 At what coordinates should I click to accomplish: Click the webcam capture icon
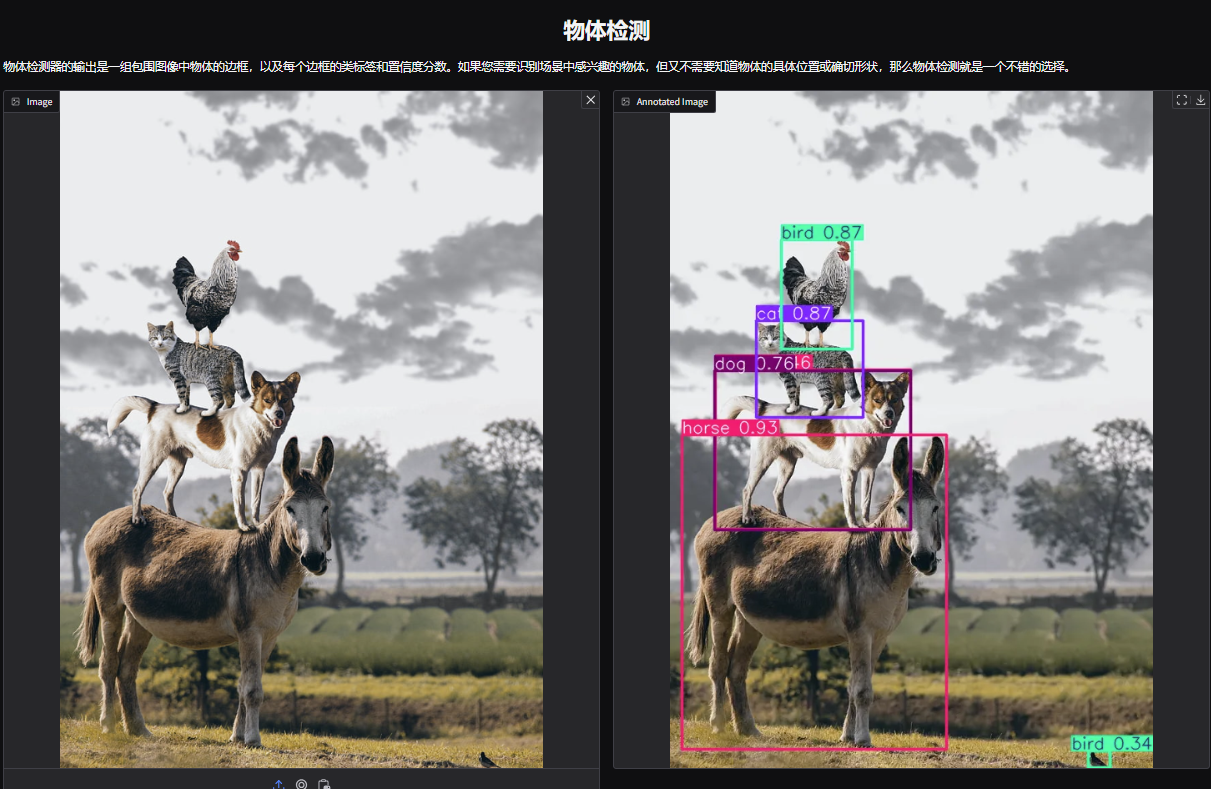click(301, 784)
